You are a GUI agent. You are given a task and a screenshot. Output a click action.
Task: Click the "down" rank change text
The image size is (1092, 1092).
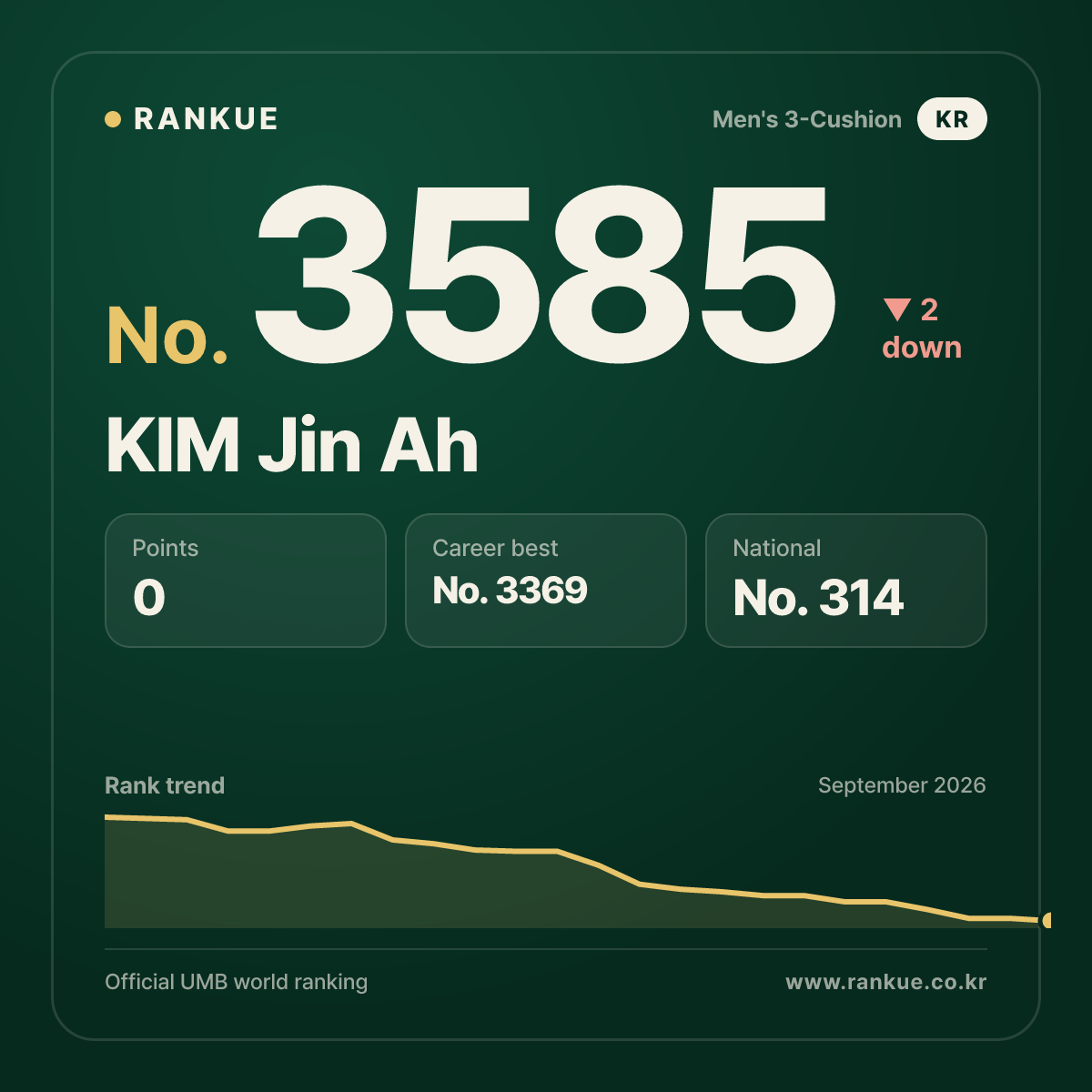point(922,348)
